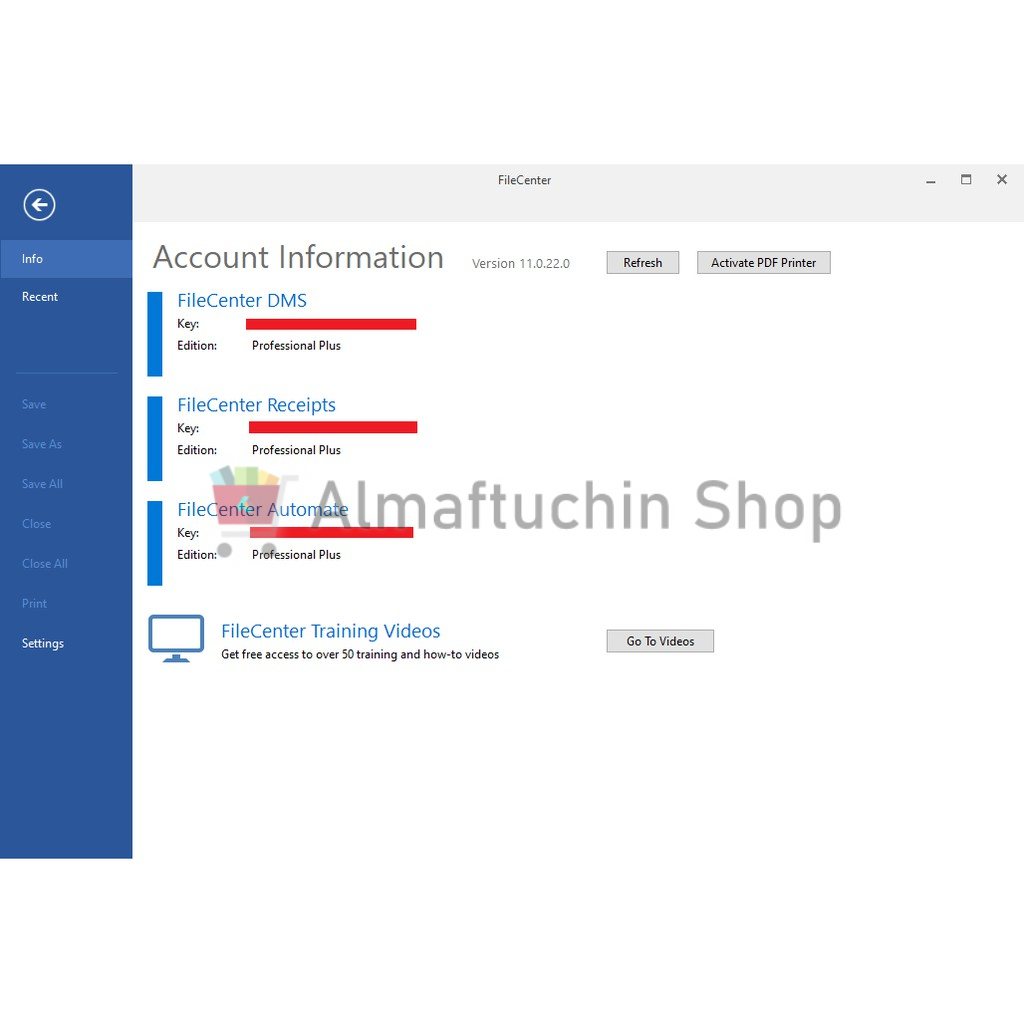Open the FileCenter Training Videos link
This screenshot has width=1024, height=1024.
click(x=331, y=631)
